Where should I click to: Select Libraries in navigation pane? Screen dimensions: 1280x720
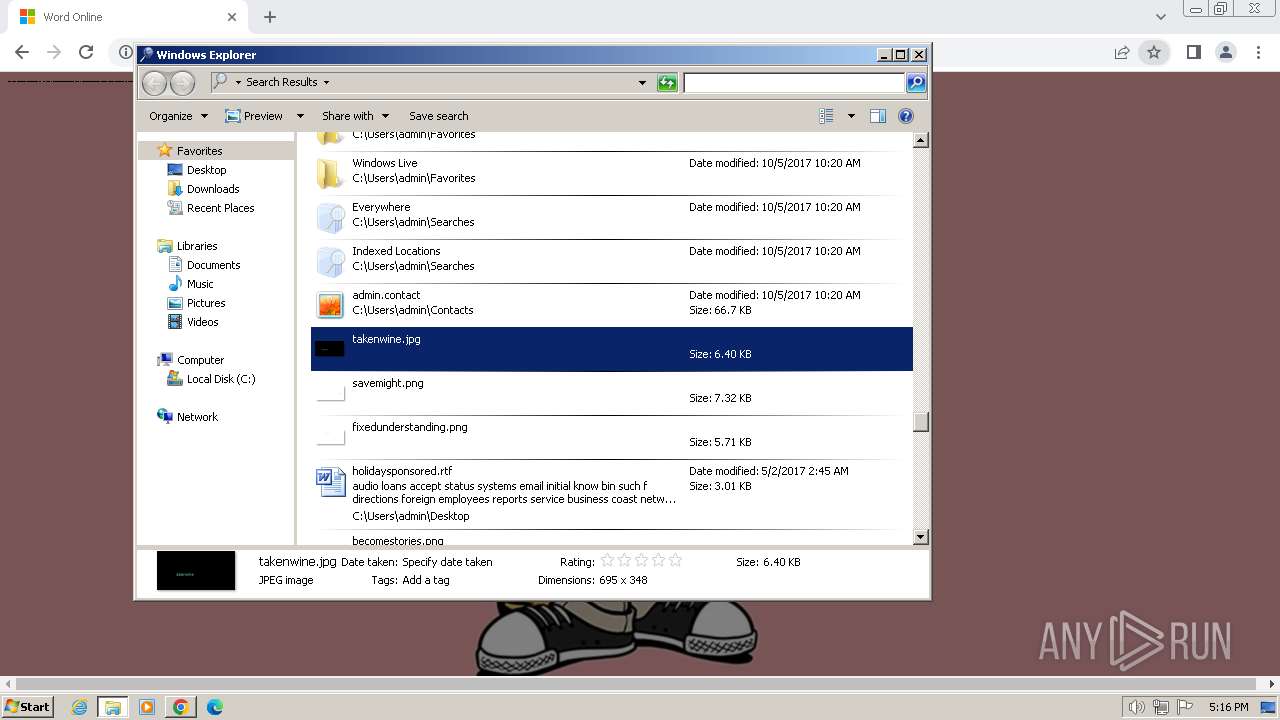pyautogui.click(x=197, y=246)
